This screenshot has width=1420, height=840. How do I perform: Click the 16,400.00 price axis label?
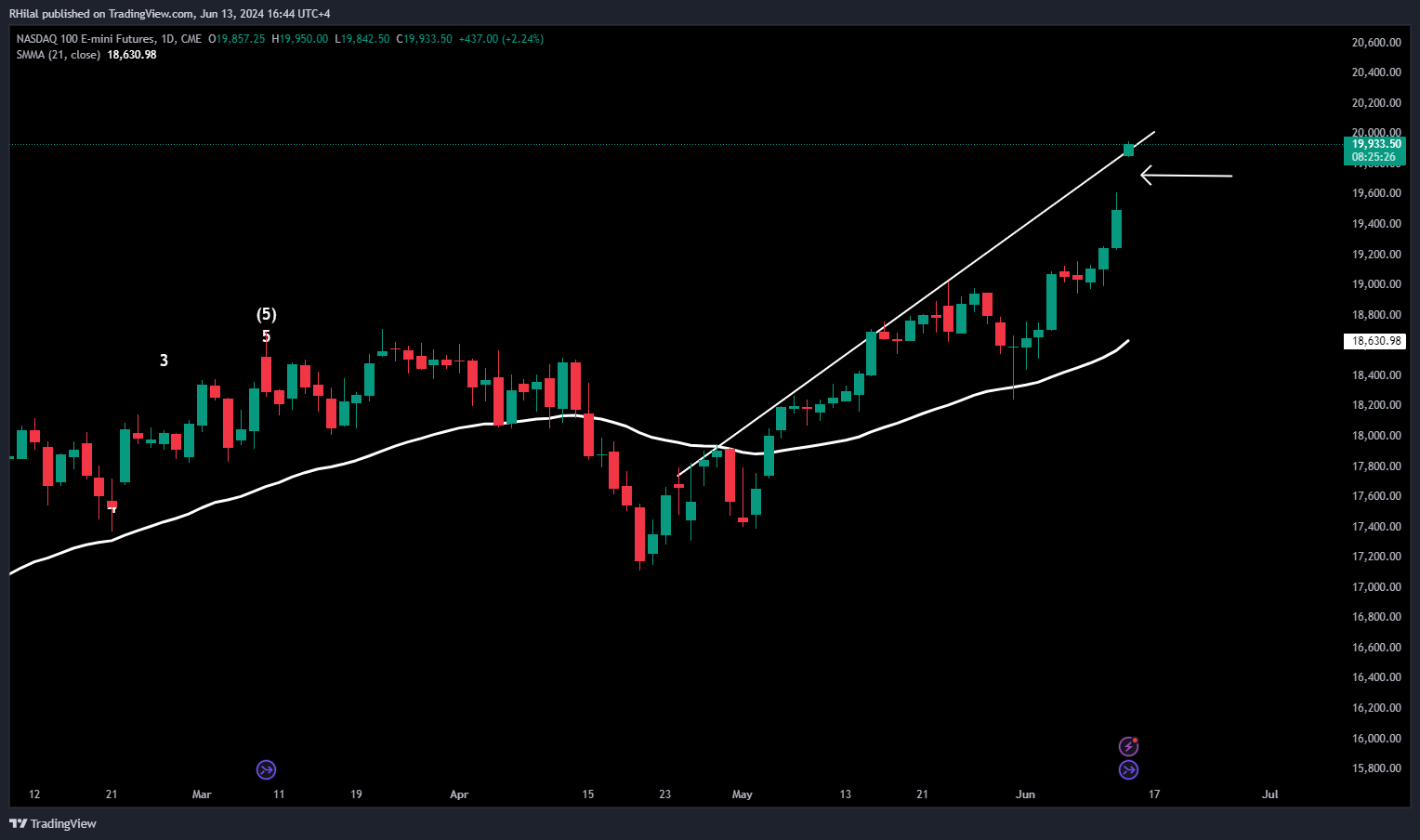[x=1376, y=677]
